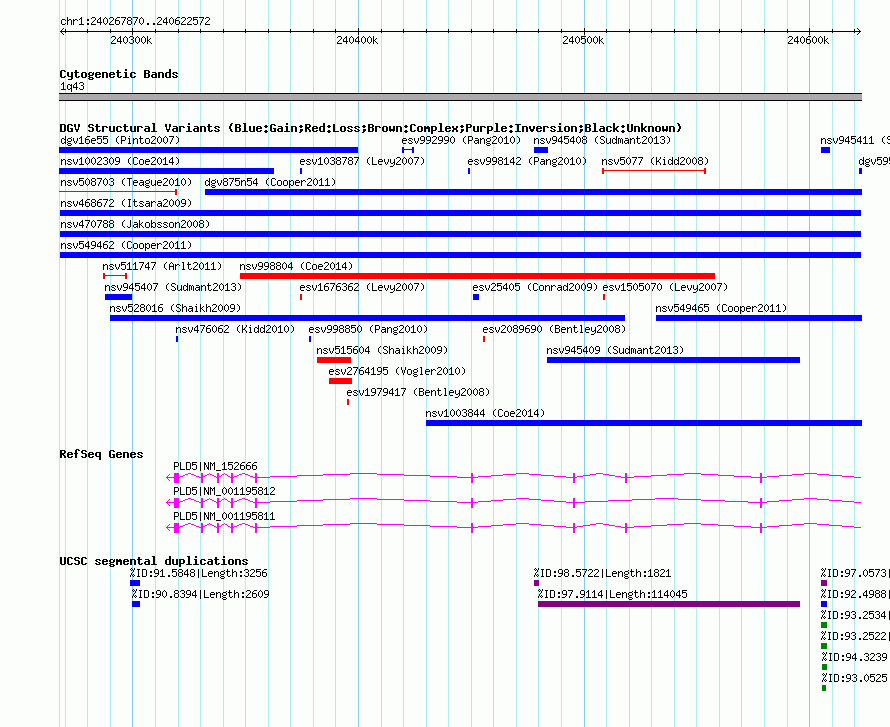Click the nsv511747 (Arlt2011) red variant glyph
This screenshot has width=890, height=727.
(115, 276)
